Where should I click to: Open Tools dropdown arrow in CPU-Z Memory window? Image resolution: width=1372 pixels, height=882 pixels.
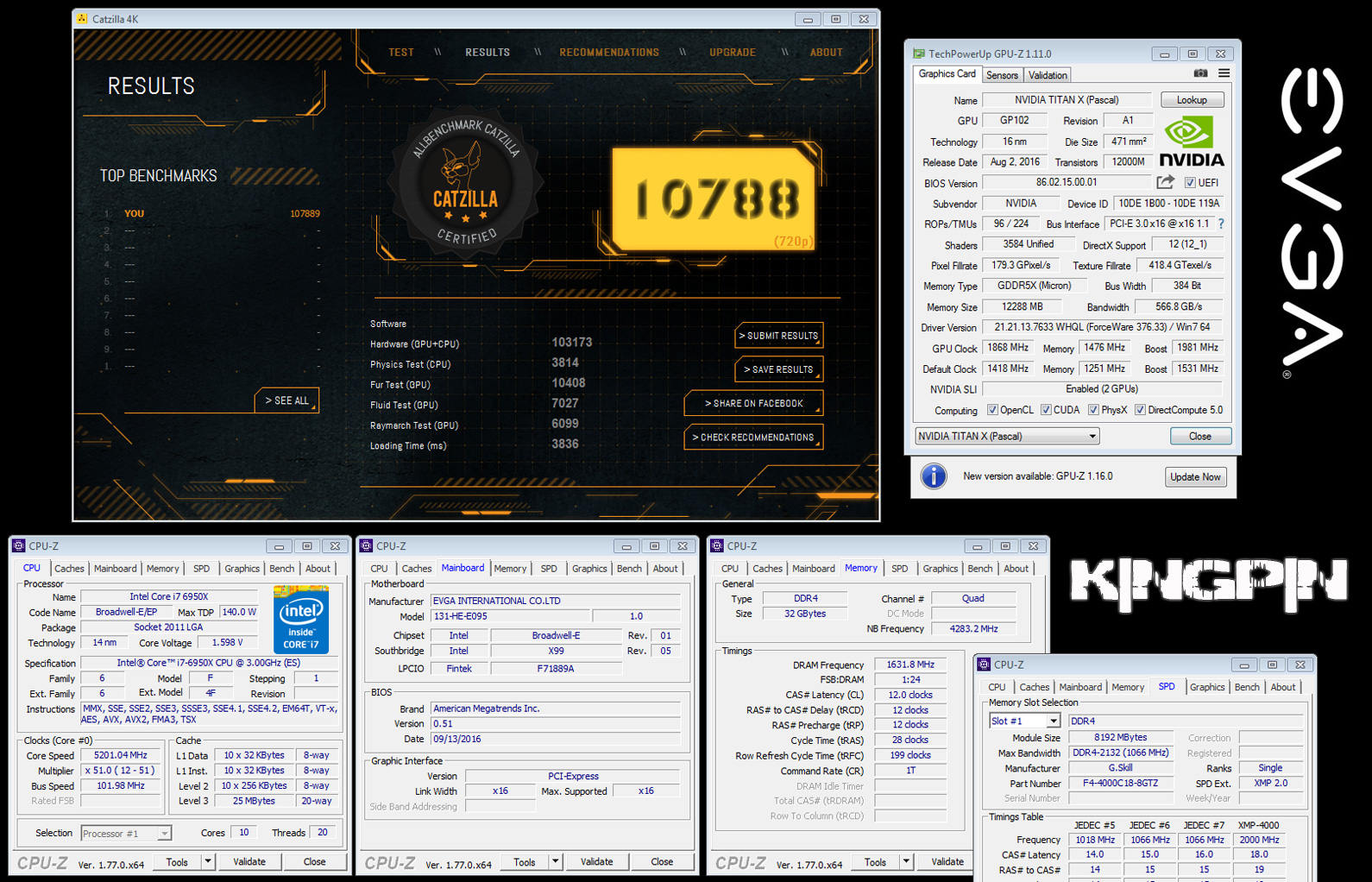tap(906, 861)
